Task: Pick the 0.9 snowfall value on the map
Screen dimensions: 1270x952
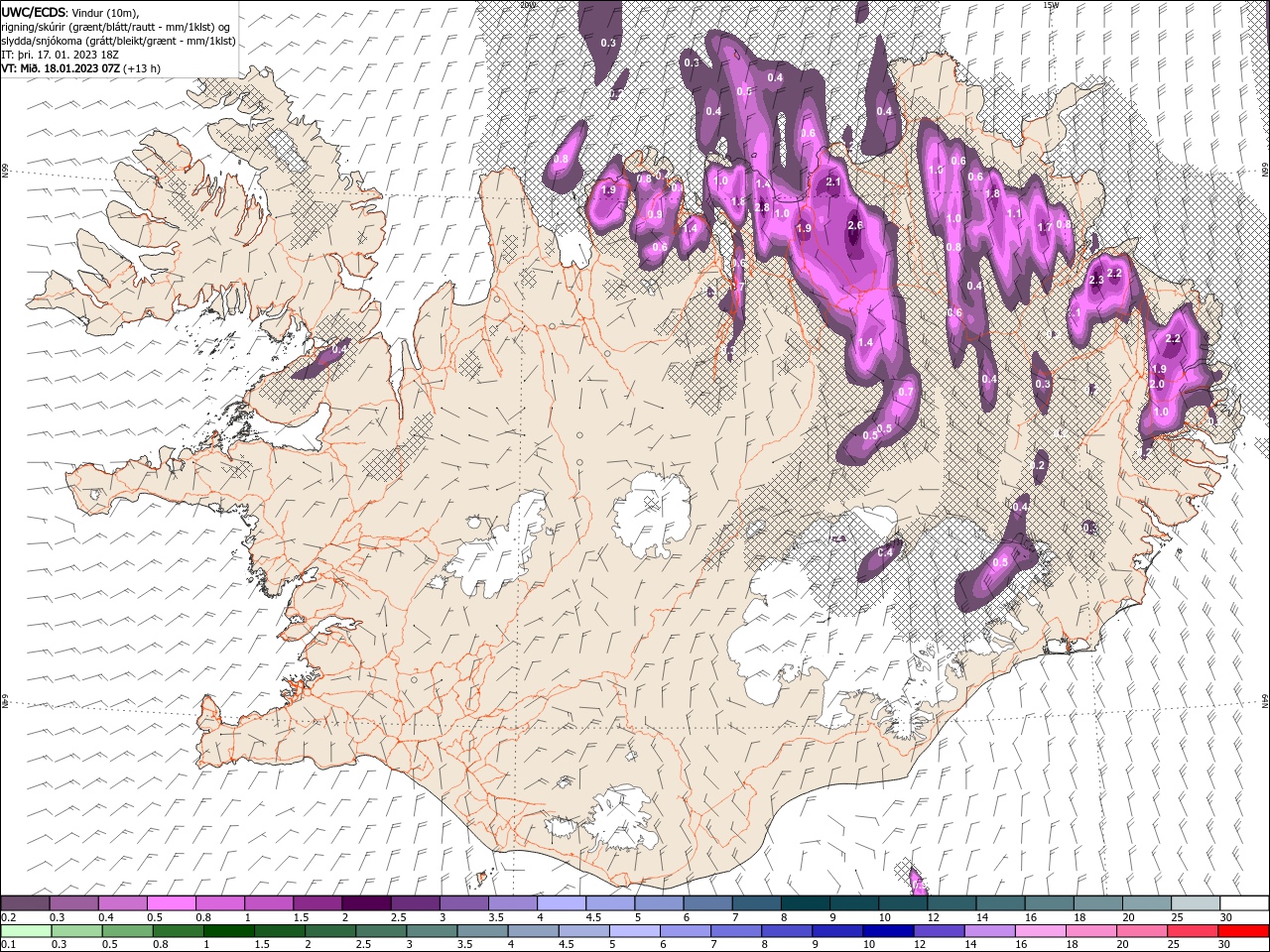Action: 655,214
